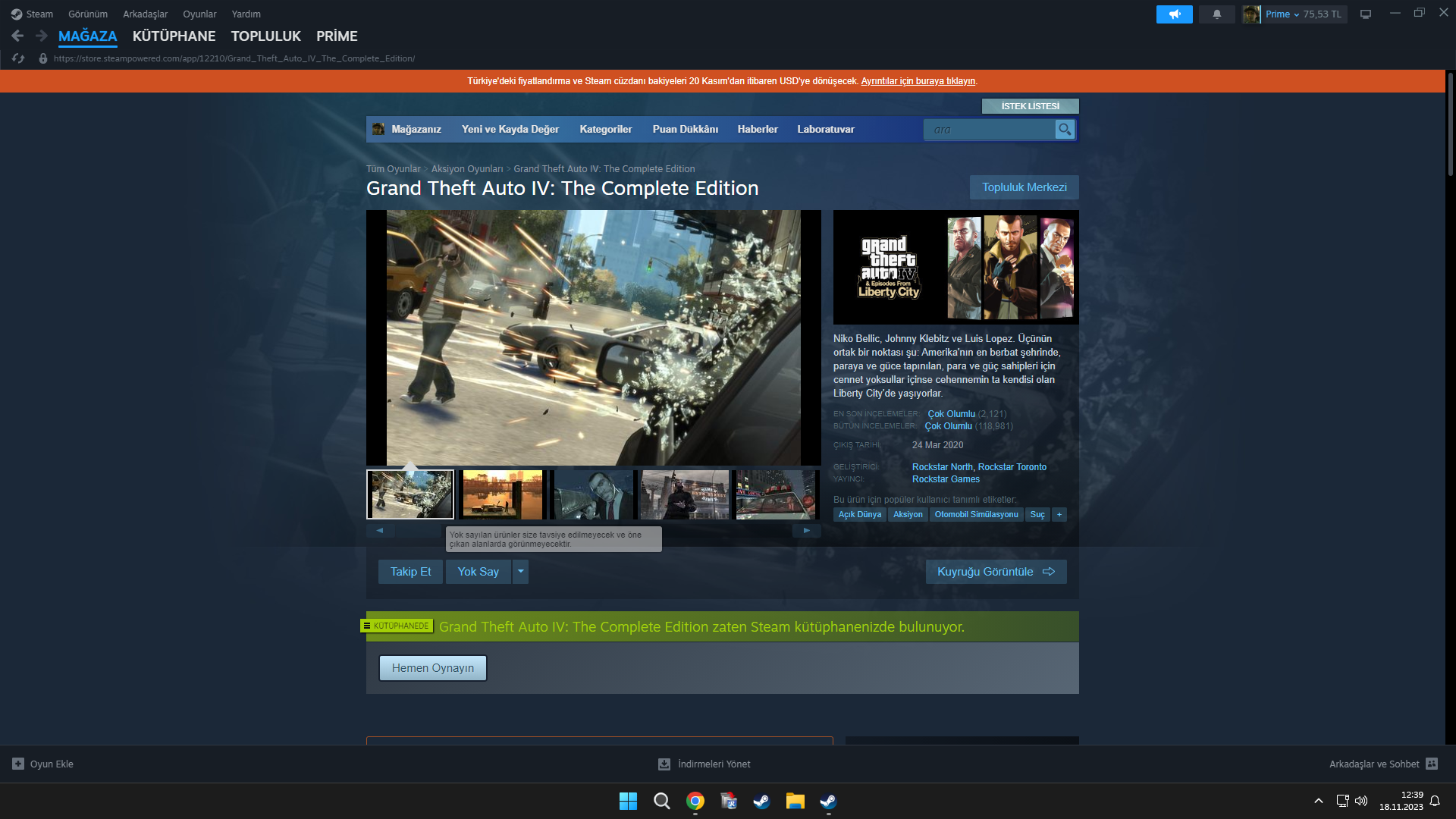Click the Add Game plus icon
The height and width of the screenshot is (819, 1456).
18,764
